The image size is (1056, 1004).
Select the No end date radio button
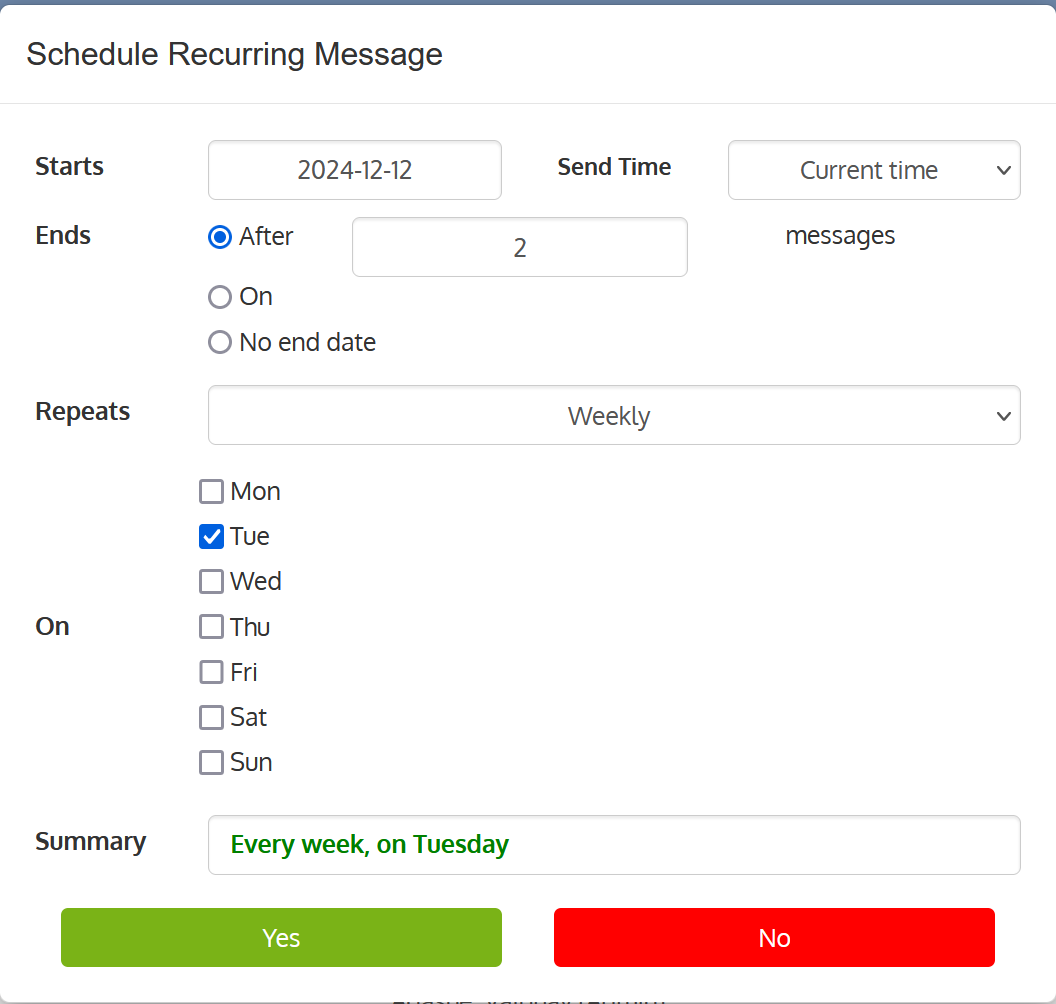(220, 342)
